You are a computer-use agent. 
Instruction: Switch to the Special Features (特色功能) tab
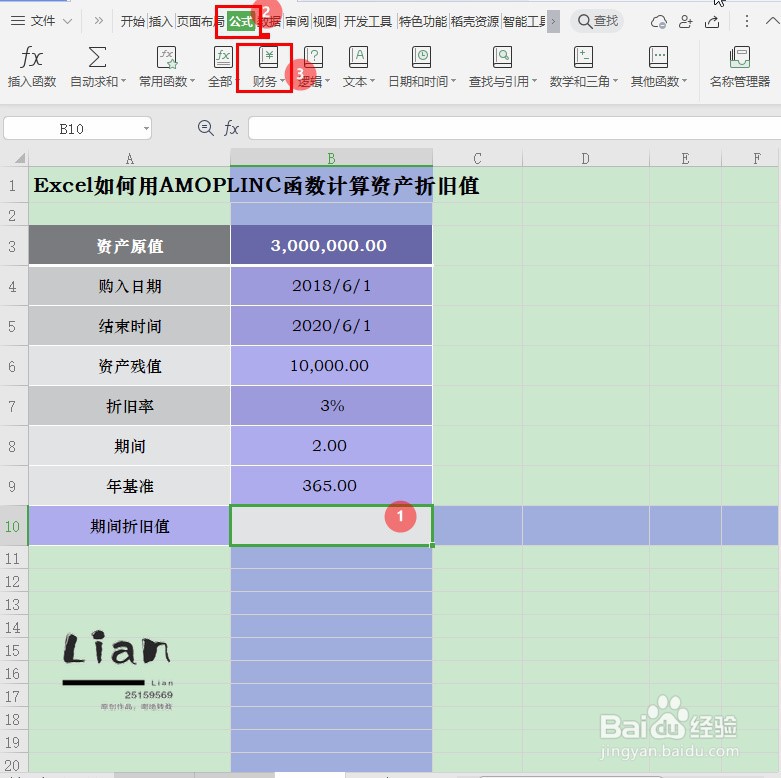422,21
